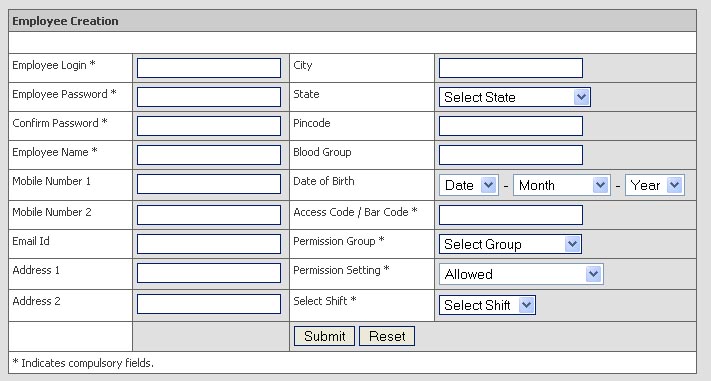Image resolution: width=711 pixels, height=381 pixels.
Task: Click into the Employee Name field
Action: 209,155
